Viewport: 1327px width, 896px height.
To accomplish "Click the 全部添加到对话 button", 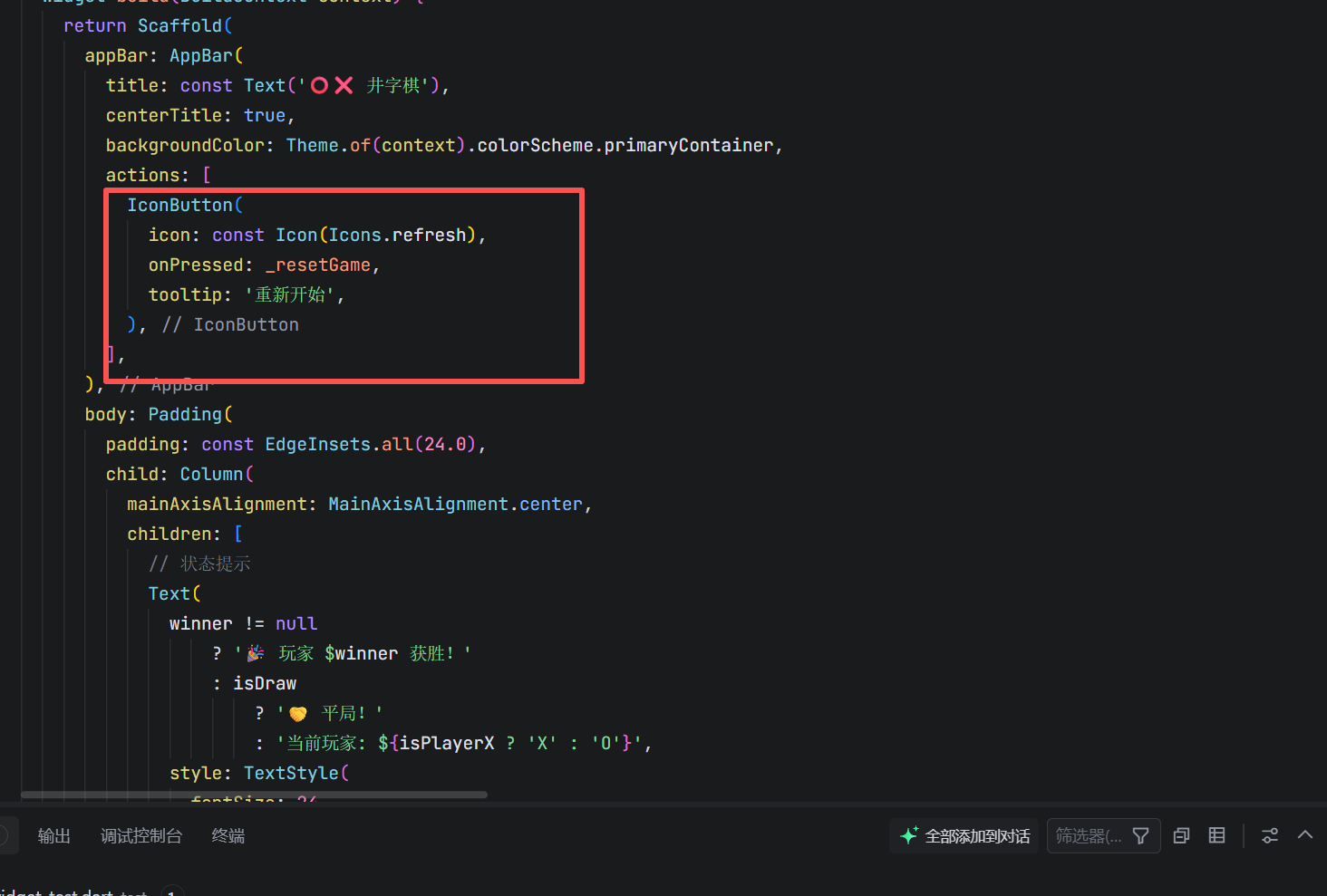I will click(x=964, y=836).
